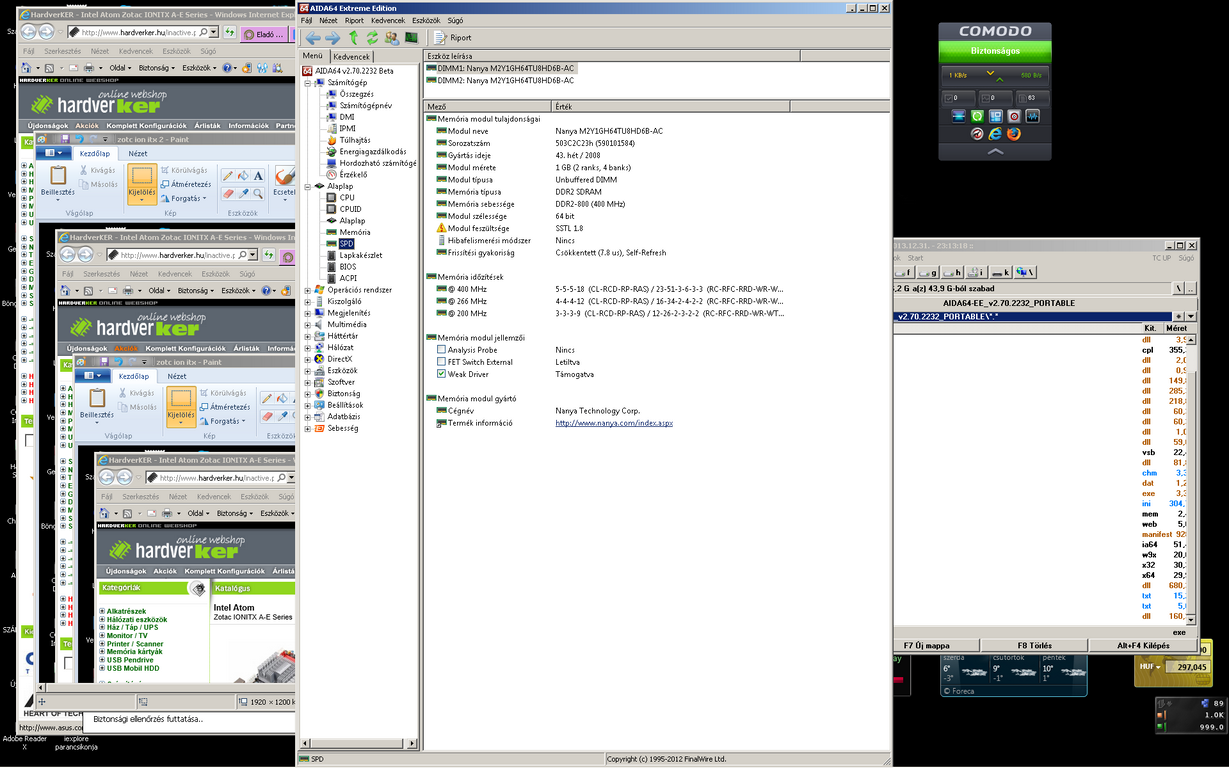
Task: Open AIDA64 Súgó menu
Action: tap(455, 20)
